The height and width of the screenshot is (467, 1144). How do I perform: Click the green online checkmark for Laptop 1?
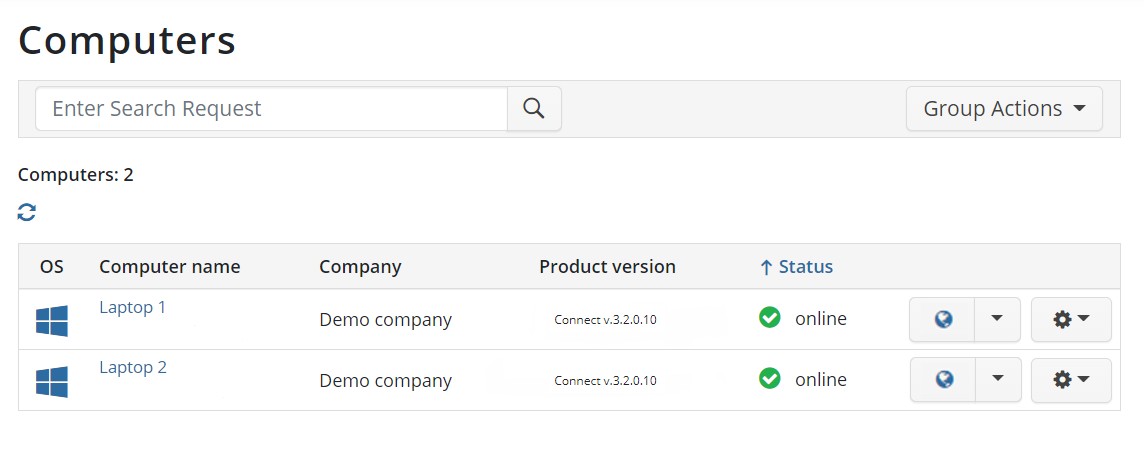click(770, 317)
